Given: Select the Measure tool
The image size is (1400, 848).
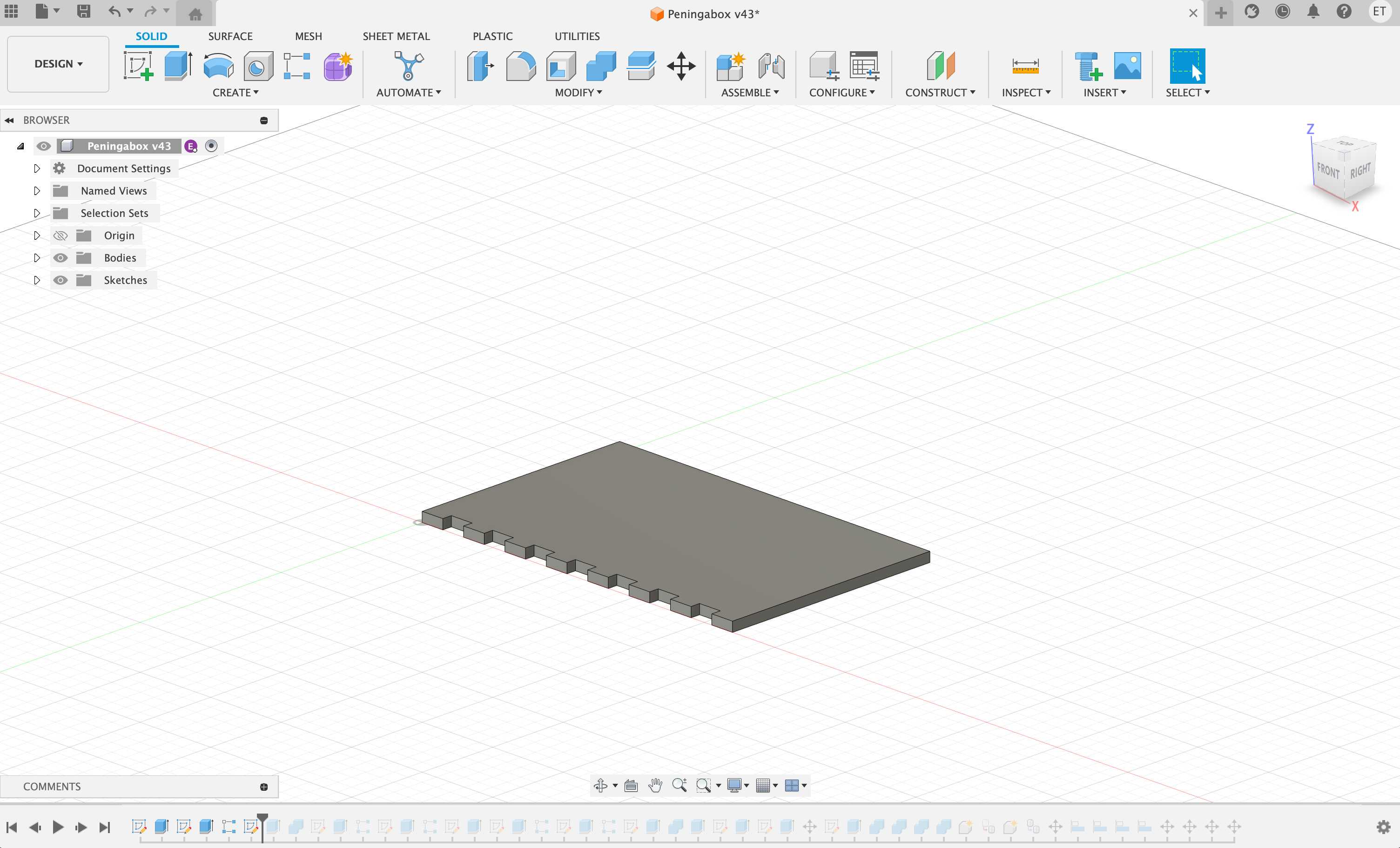Looking at the screenshot, I should (x=1026, y=66).
